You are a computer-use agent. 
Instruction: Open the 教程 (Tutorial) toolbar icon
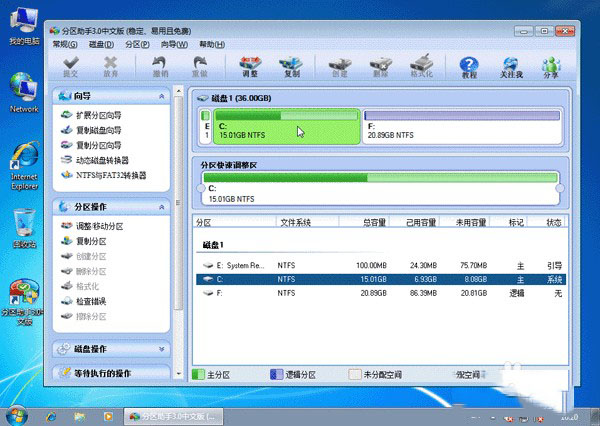[469, 66]
